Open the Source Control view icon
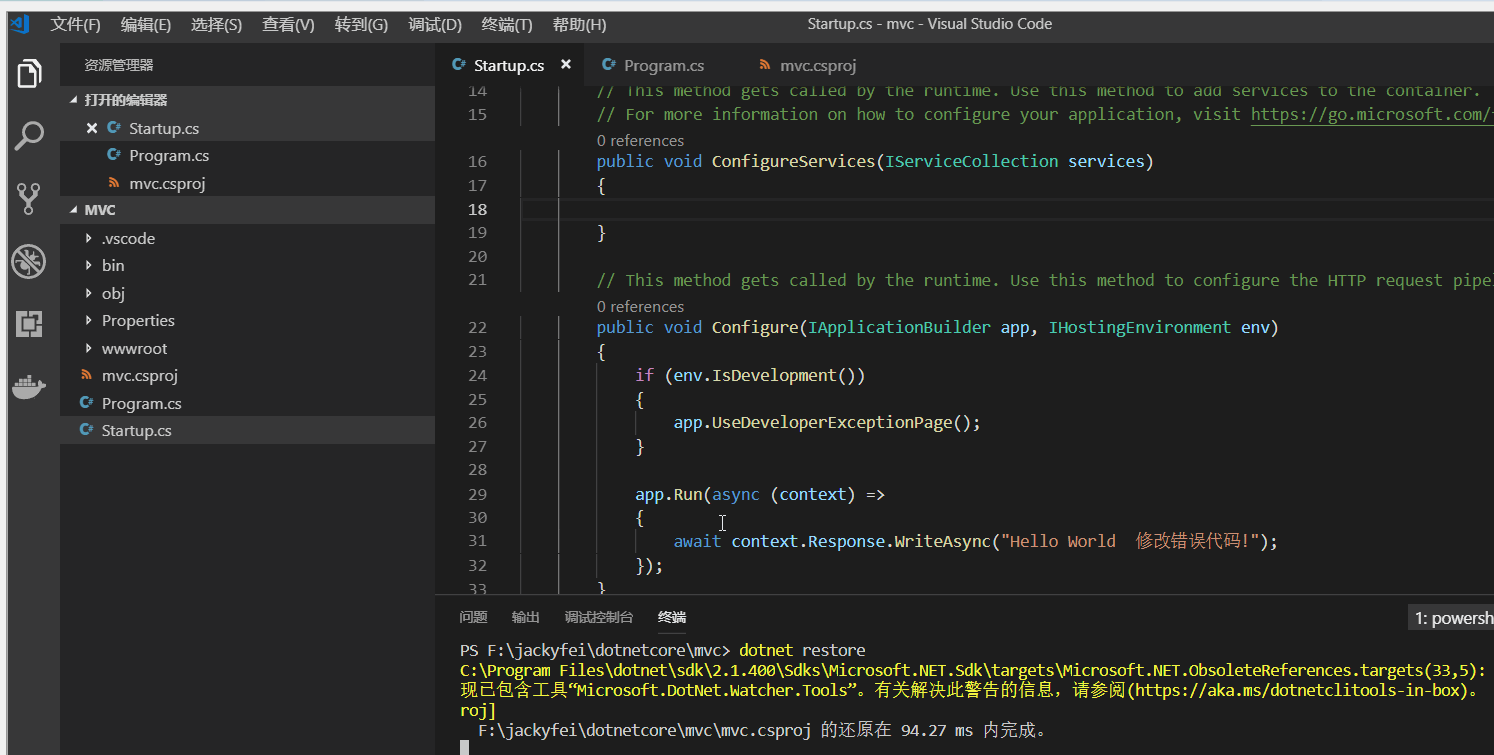This screenshot has height=755, width=1494. (x=29, y=199)
